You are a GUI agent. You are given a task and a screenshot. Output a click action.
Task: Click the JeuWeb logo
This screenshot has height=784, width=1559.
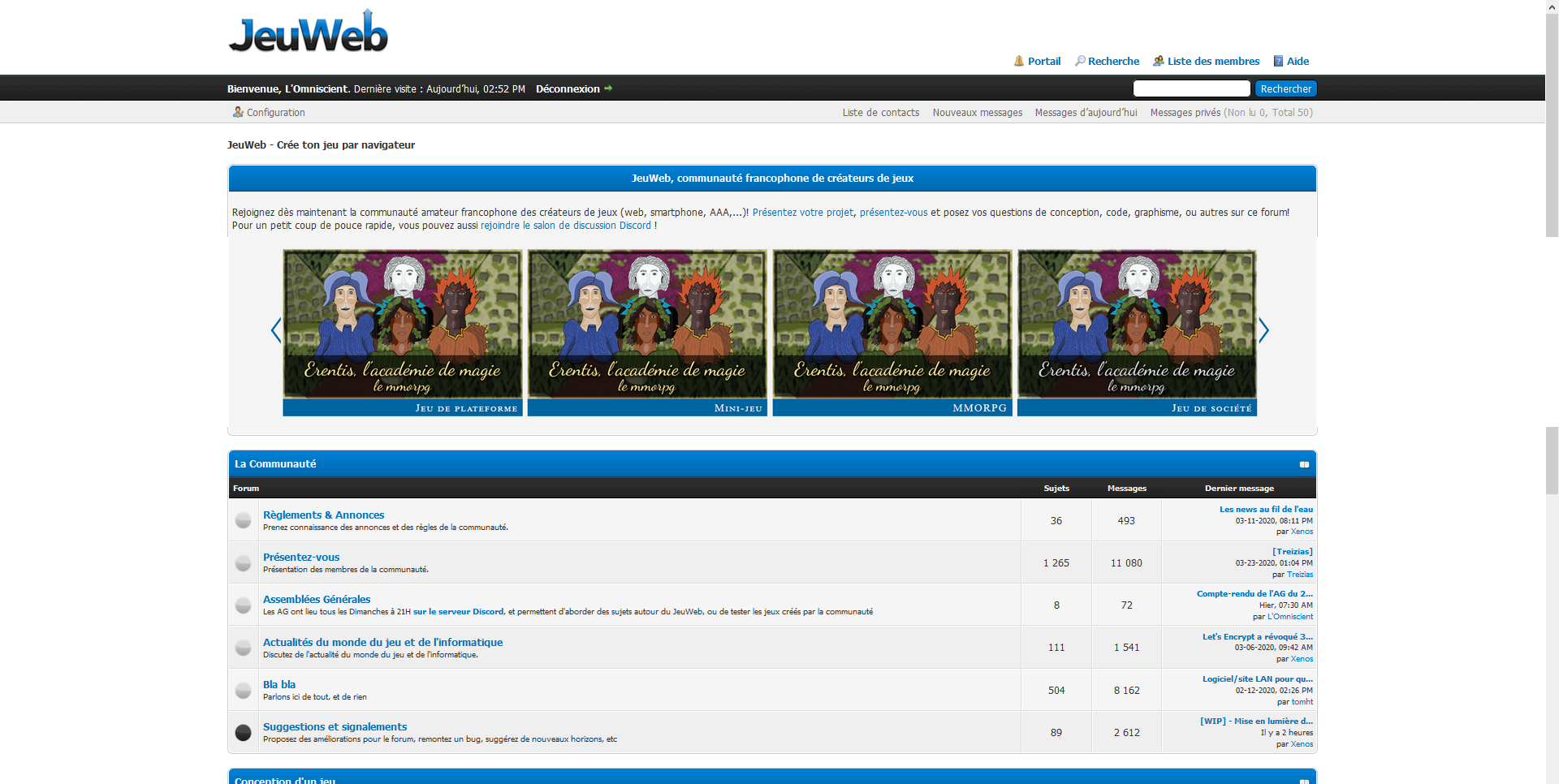click(309, 32)
